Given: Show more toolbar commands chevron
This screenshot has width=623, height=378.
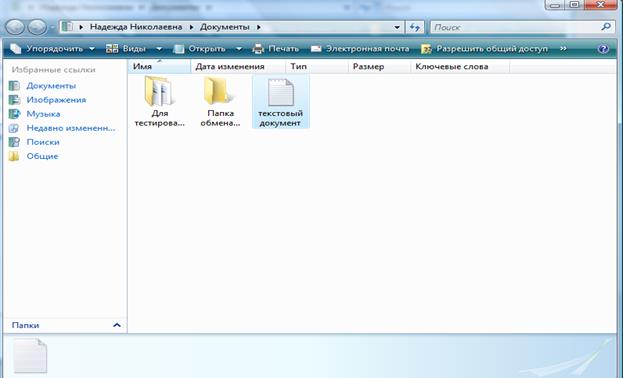Looking at the screenshot, I should pyautogui.click(x=563, y=48).
